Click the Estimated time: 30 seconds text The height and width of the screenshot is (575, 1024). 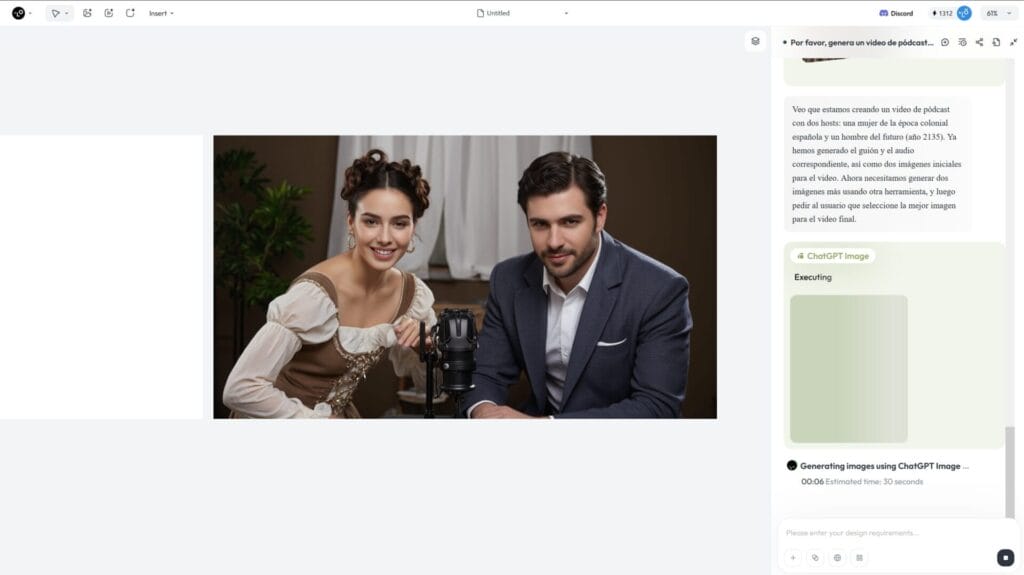pyautogui.click(x=874, y=482)
